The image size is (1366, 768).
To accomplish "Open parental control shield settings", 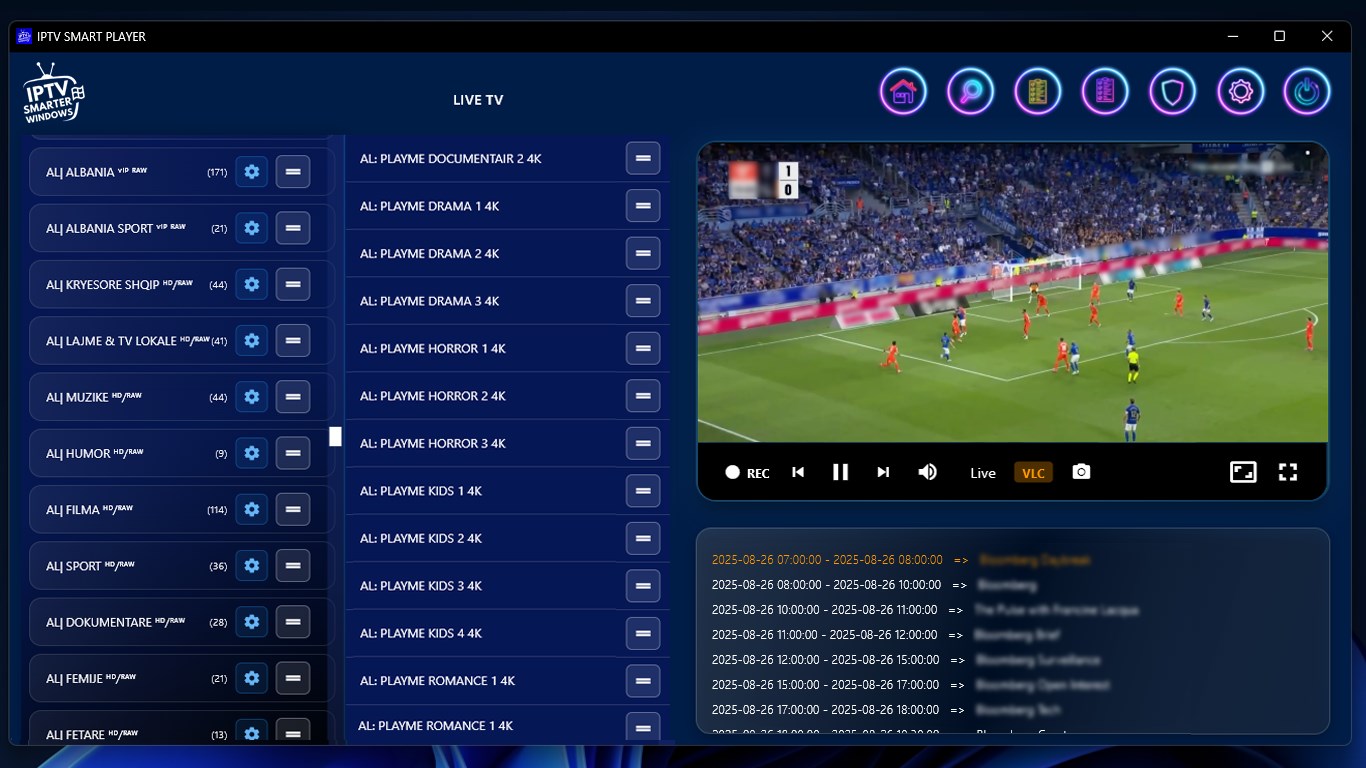I will pos(1172,91).
